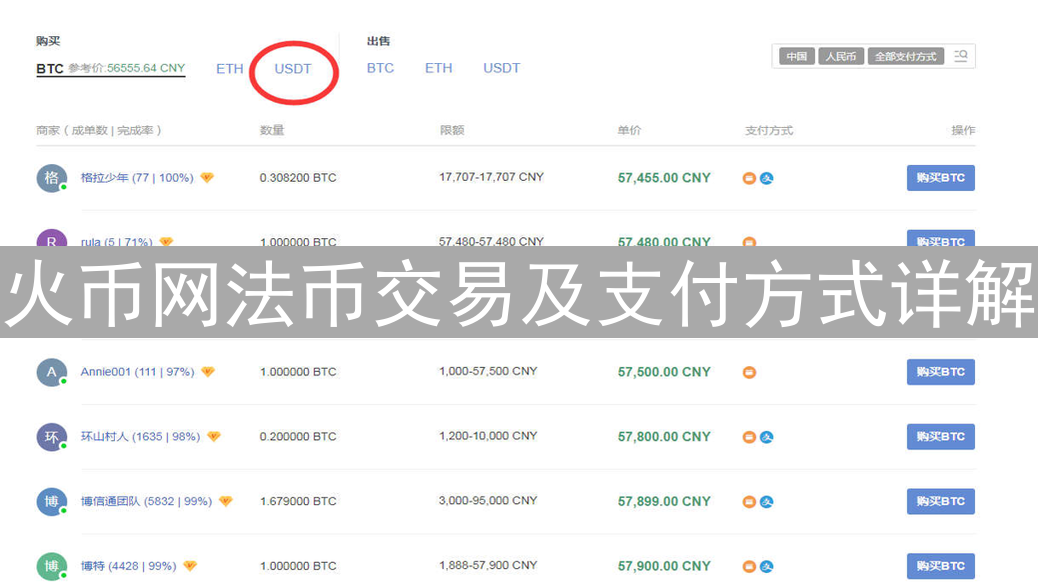Click 购买BTC in the 博信通团队 row
The image size is (1038, 584).
pyautogui.click(x=941, y=502)
